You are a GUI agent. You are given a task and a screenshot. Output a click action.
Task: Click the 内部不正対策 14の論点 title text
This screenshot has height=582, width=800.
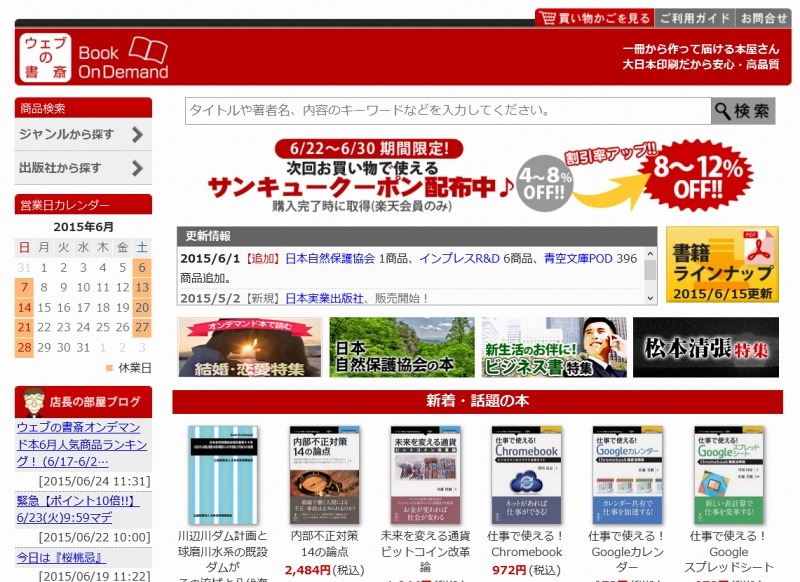click(x=324, y=544)
